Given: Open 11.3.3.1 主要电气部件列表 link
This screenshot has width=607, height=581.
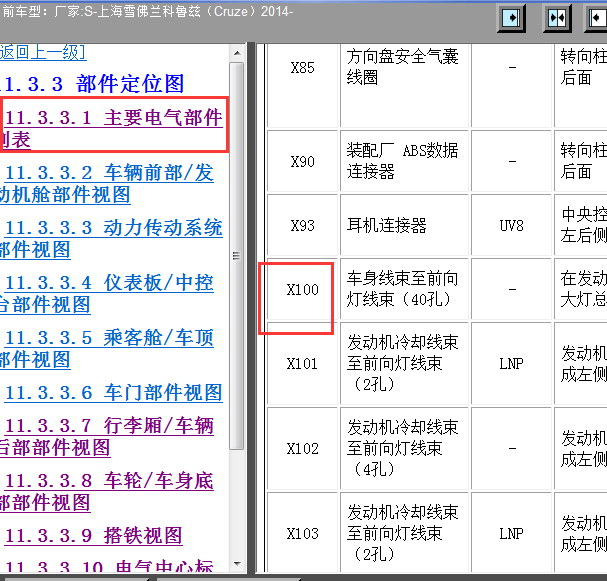Looking at the screenshot, I should tap(112, 128).
